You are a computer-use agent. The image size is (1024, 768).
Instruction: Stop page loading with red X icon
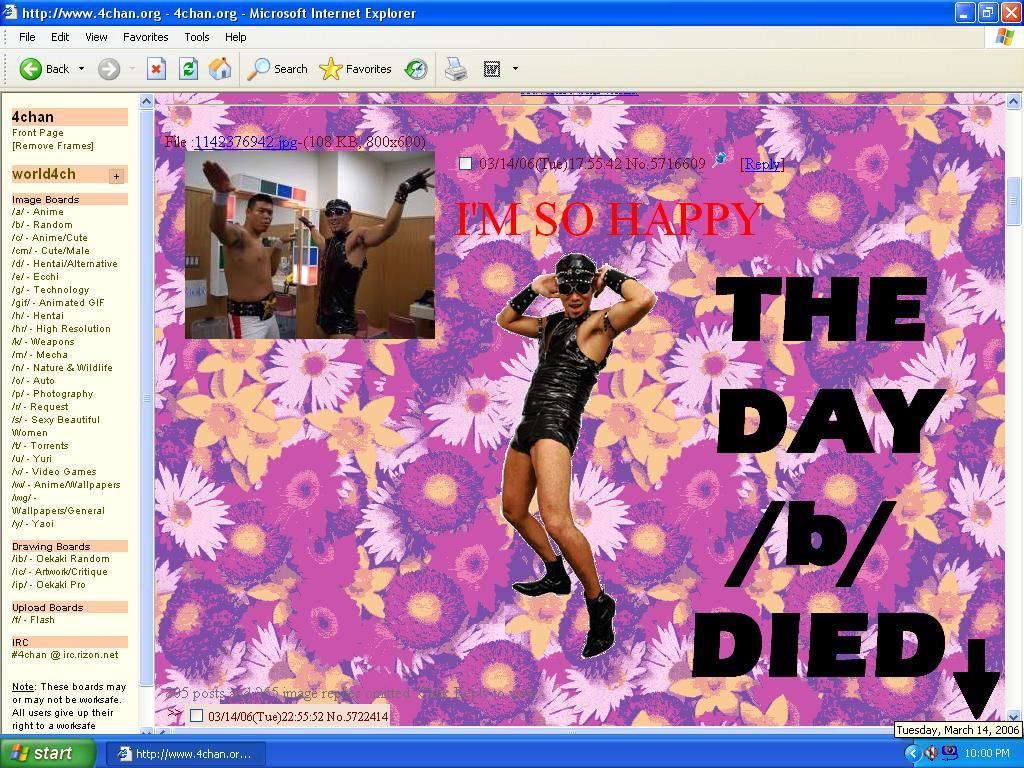tap(156, 69)
